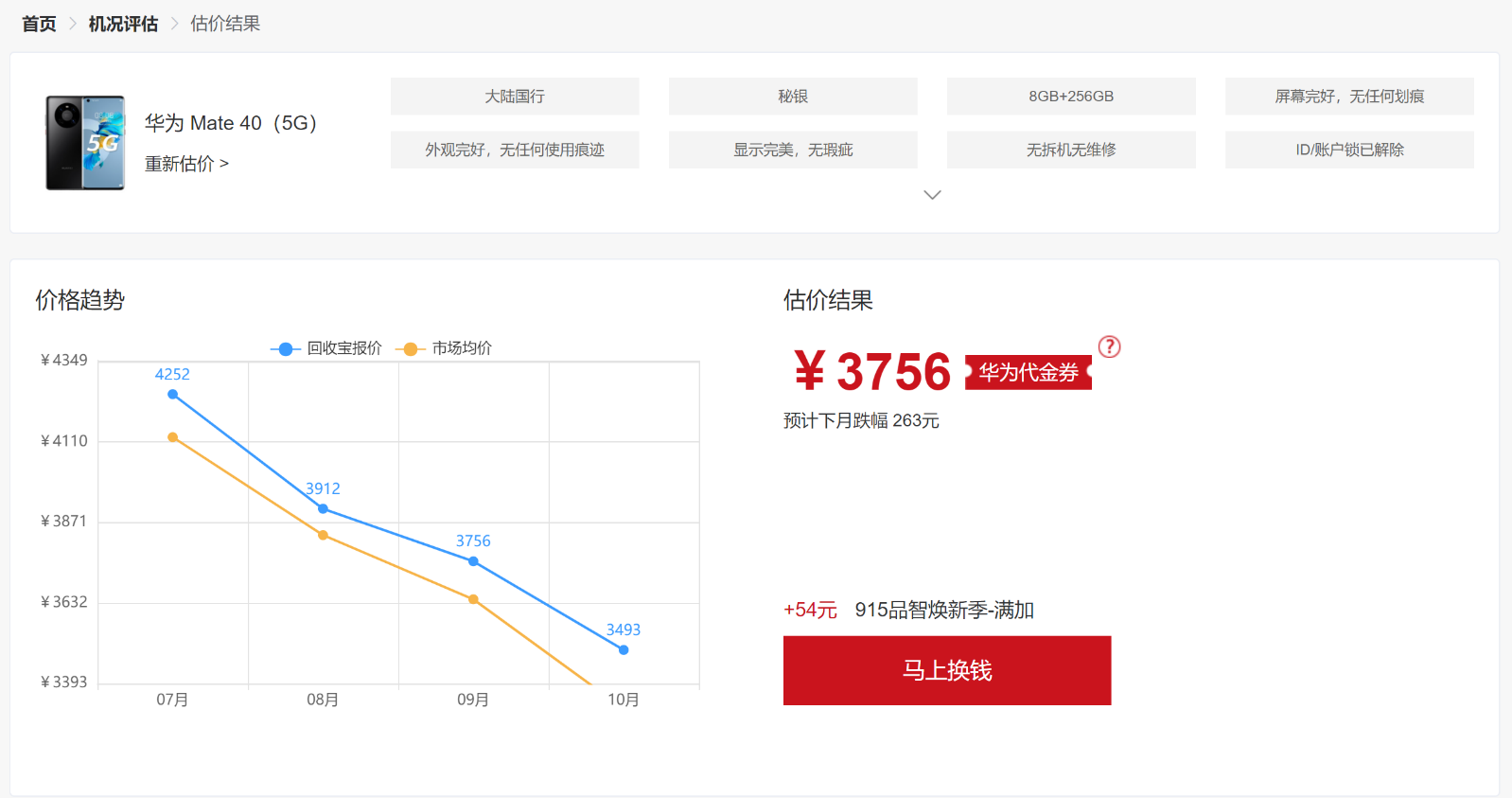
Task: Select the 8GB+256GB storage tag
Action: point(1071,97)
